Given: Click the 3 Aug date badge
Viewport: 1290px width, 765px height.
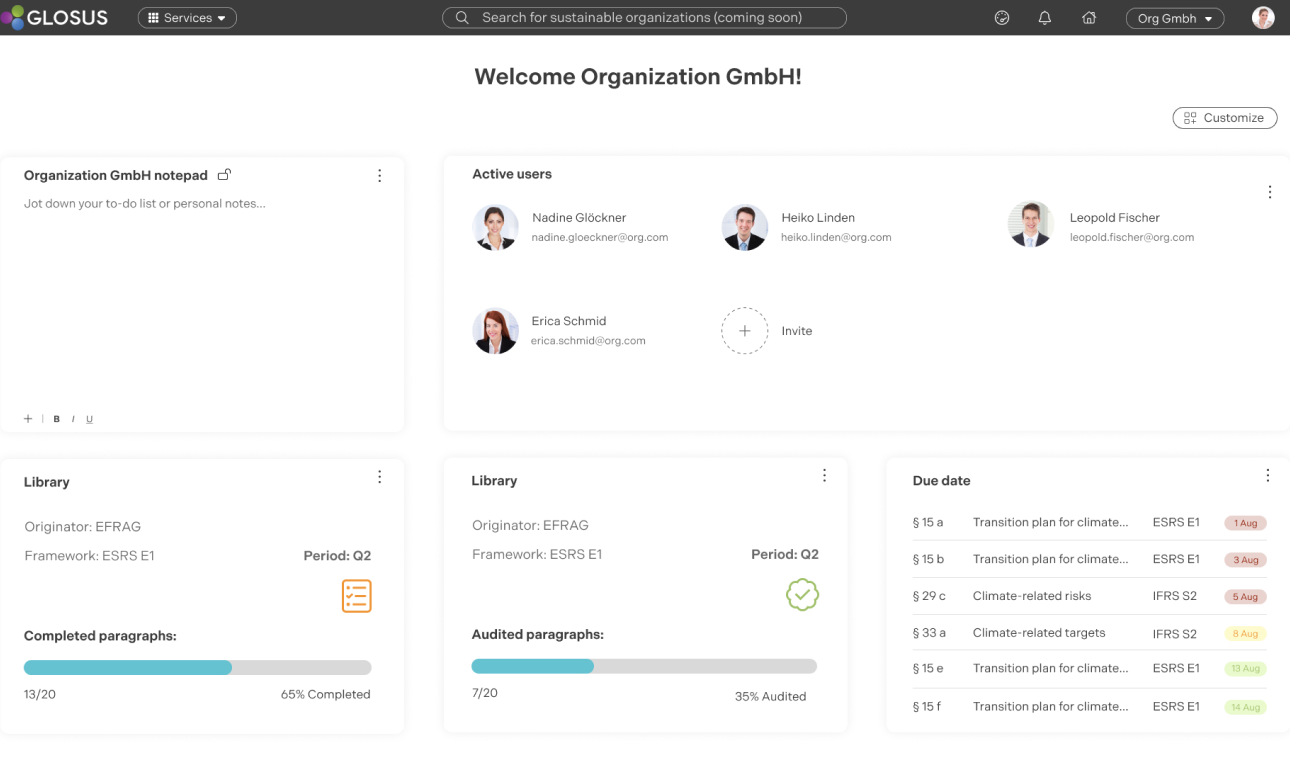Looking at the screenshot, I should coord(1246,560).
